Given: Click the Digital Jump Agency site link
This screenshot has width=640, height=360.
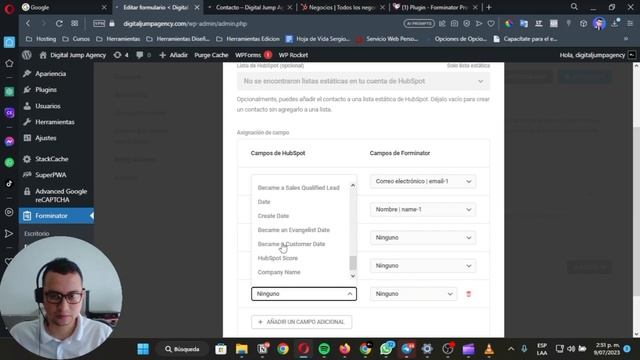Looking at the screenshot, I should [73, 55].
